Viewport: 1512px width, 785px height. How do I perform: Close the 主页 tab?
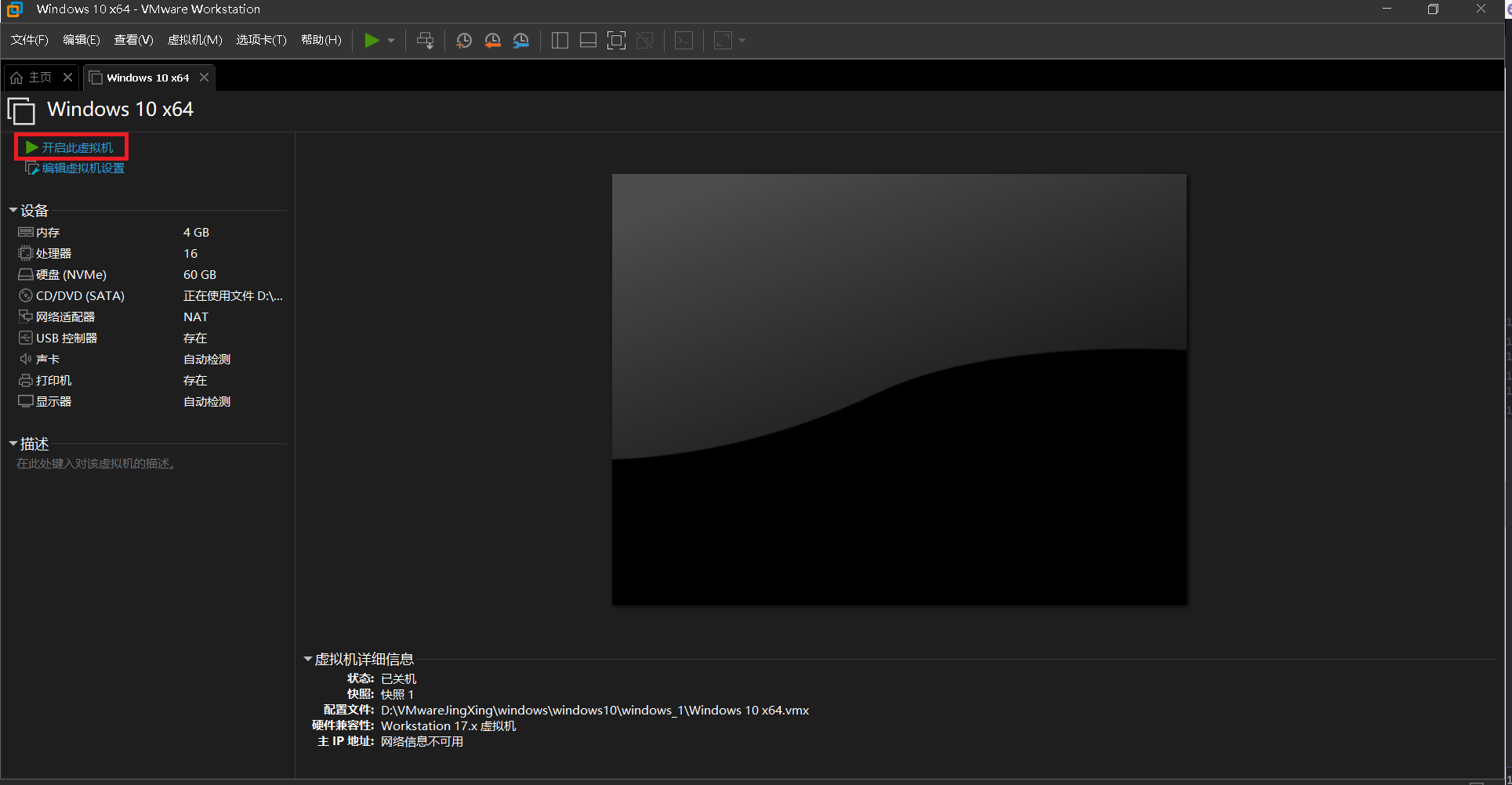click(68, 78)
